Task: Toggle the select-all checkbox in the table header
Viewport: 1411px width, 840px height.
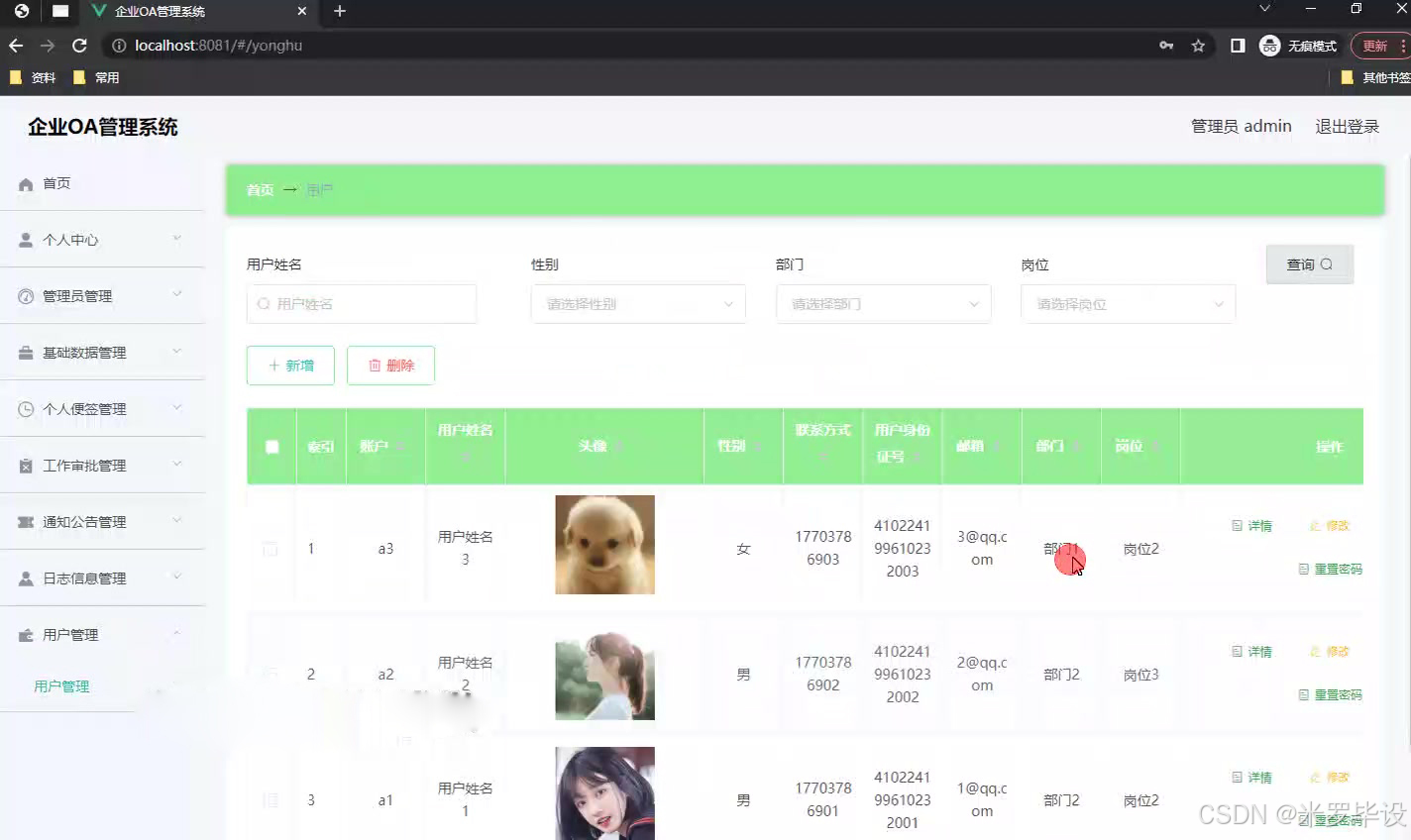Action: coord(271,446)
